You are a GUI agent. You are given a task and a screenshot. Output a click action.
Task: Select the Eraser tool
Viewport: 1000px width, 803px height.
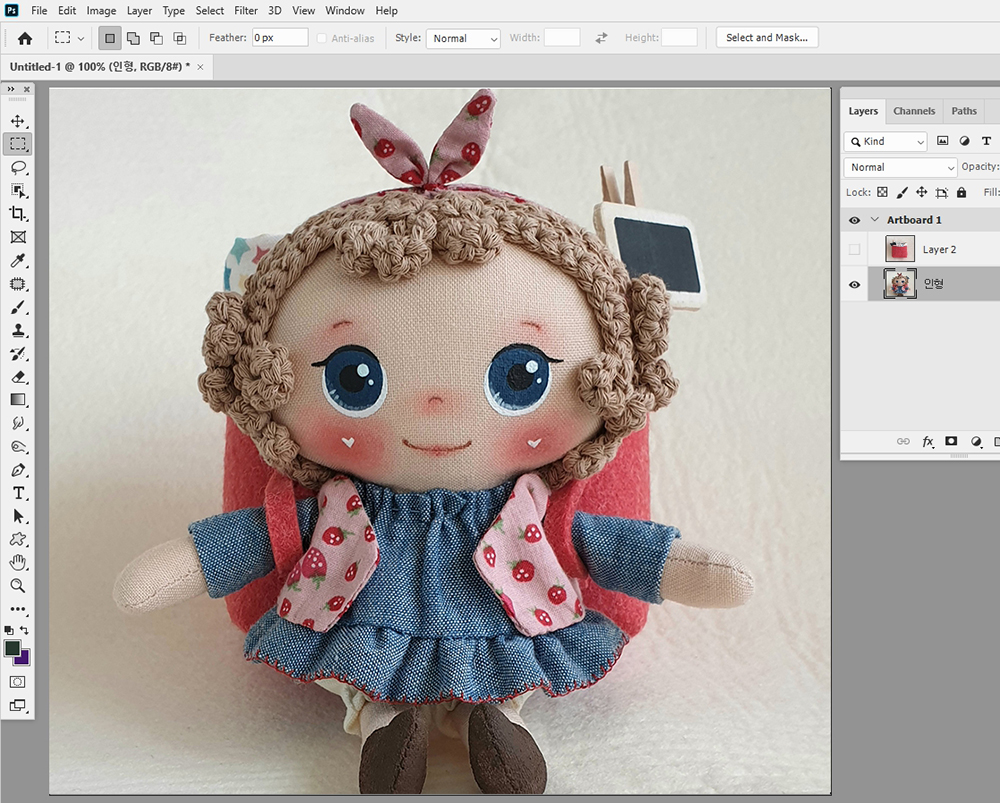click(18, 377)
